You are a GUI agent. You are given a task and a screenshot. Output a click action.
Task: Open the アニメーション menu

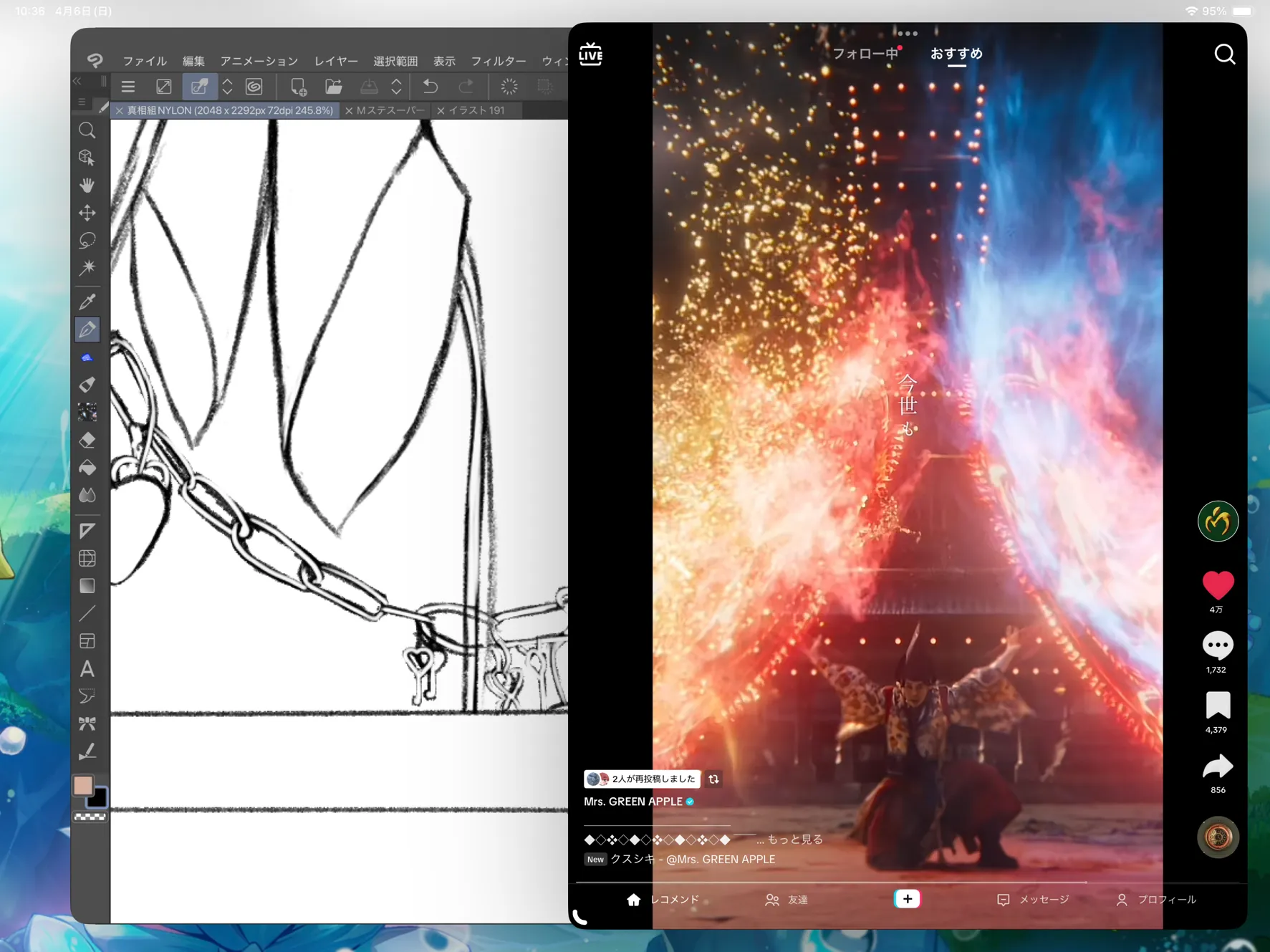pos(259,61)
